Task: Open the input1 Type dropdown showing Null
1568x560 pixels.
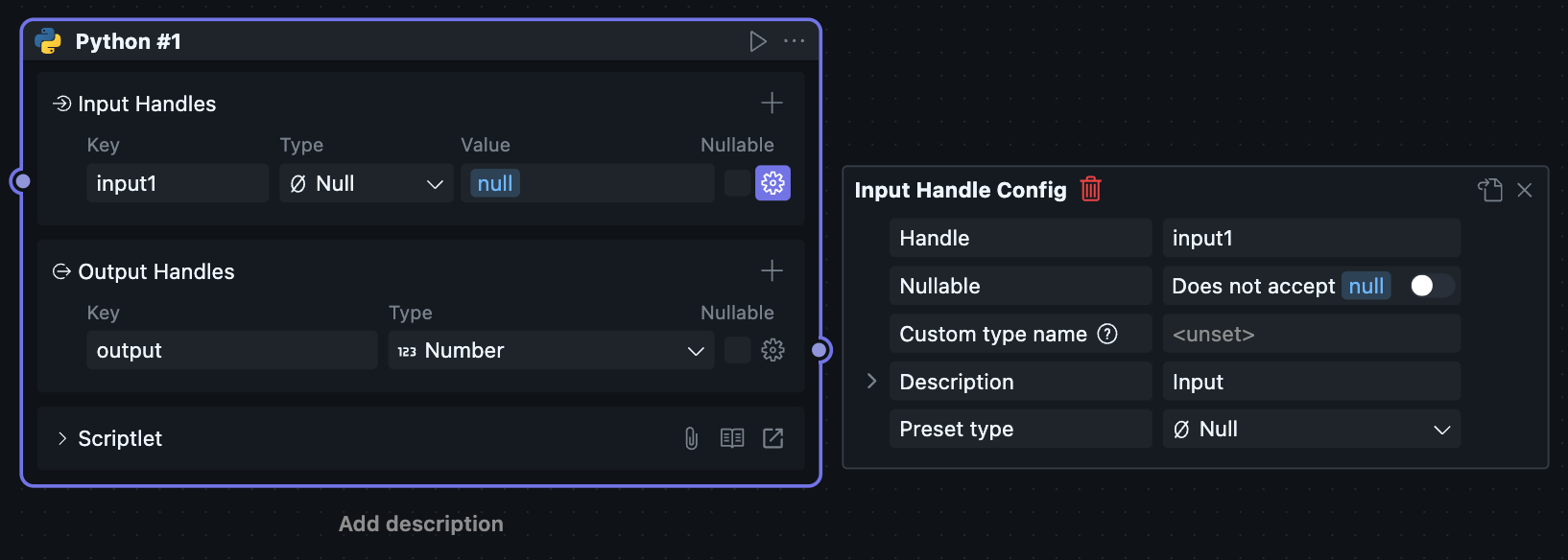Action: click(366, 183)
